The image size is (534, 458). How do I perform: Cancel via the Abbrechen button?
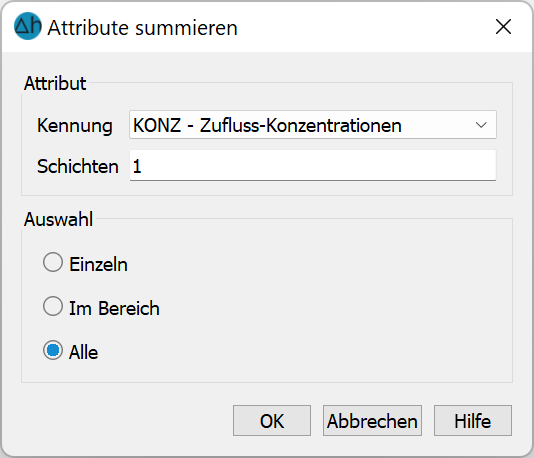(372, 421)
